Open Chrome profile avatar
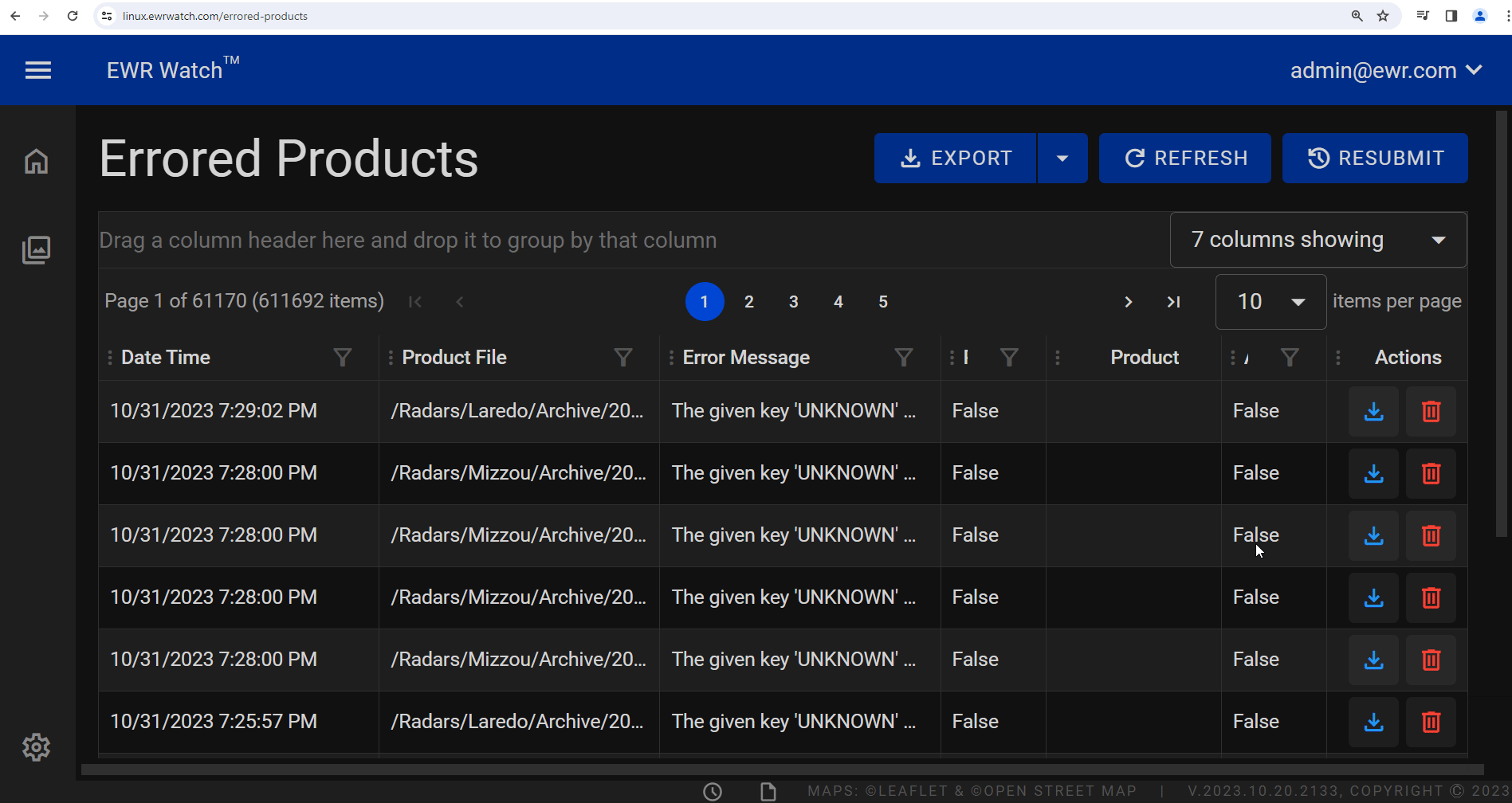 (x=1480, y=16)
